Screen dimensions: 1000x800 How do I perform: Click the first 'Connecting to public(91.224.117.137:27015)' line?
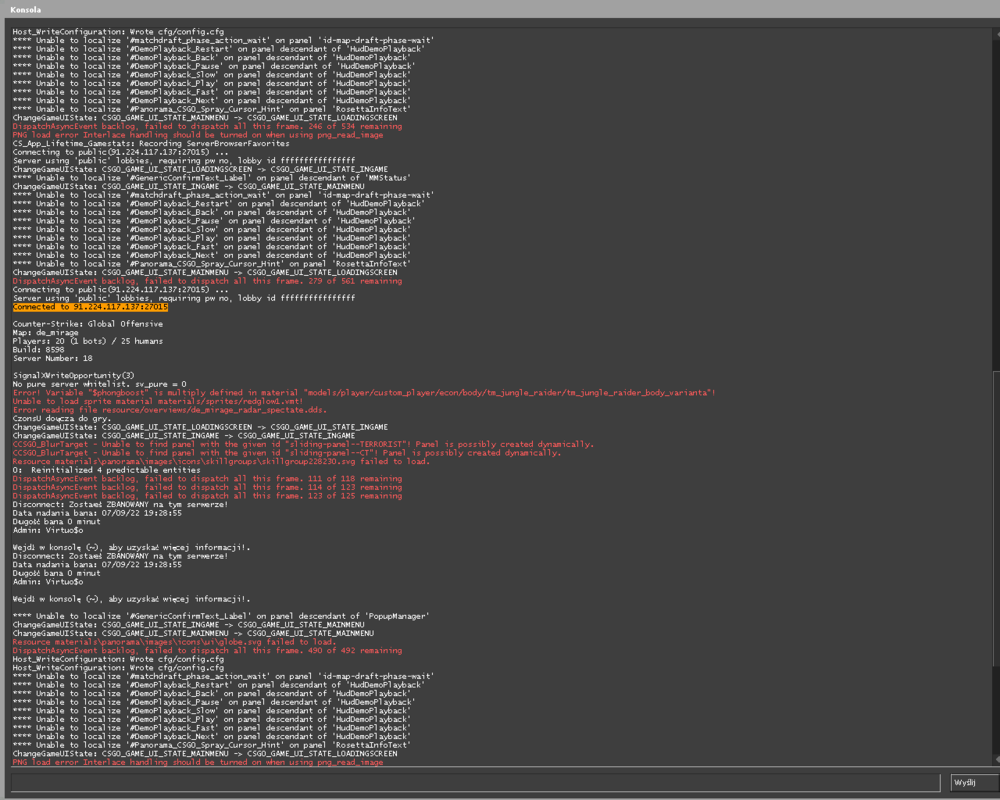coord(121,152)
